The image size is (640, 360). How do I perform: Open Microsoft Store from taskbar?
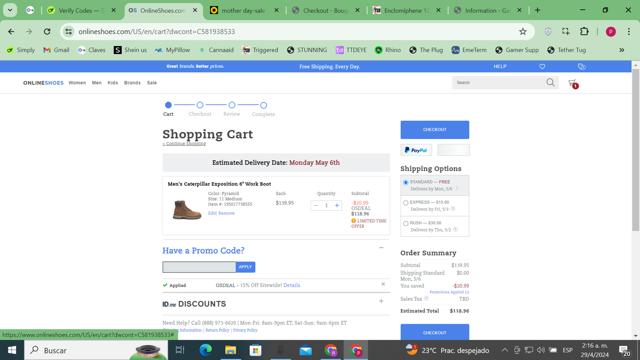(256, 350)
